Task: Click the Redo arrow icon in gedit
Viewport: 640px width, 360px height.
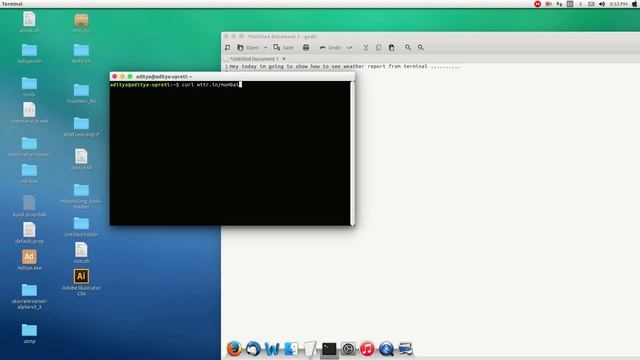Action: [x=349, y=48]
